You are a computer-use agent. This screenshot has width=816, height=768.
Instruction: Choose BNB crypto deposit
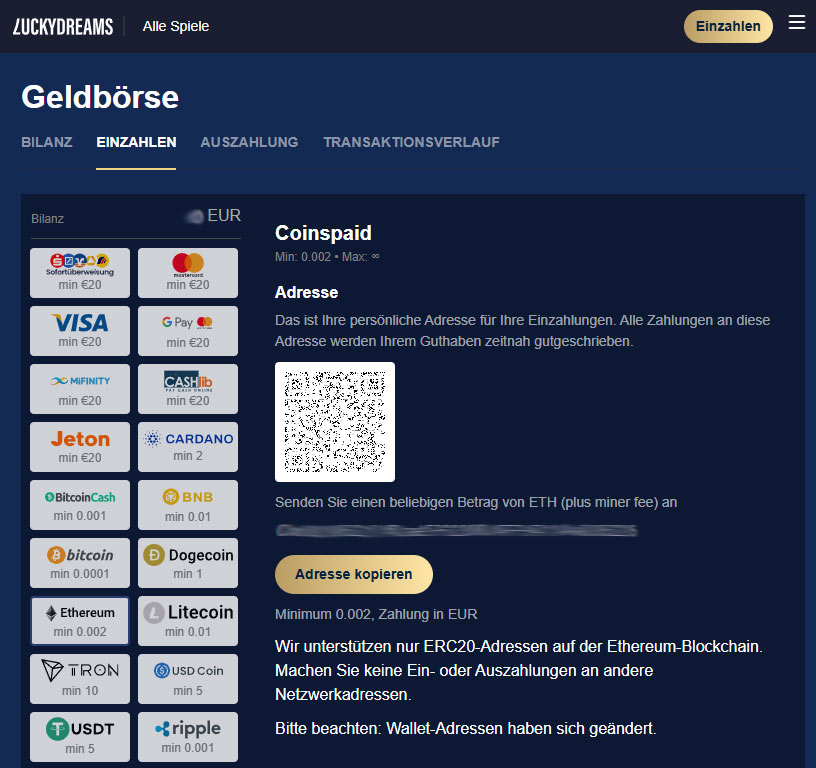tap(188, 505)
